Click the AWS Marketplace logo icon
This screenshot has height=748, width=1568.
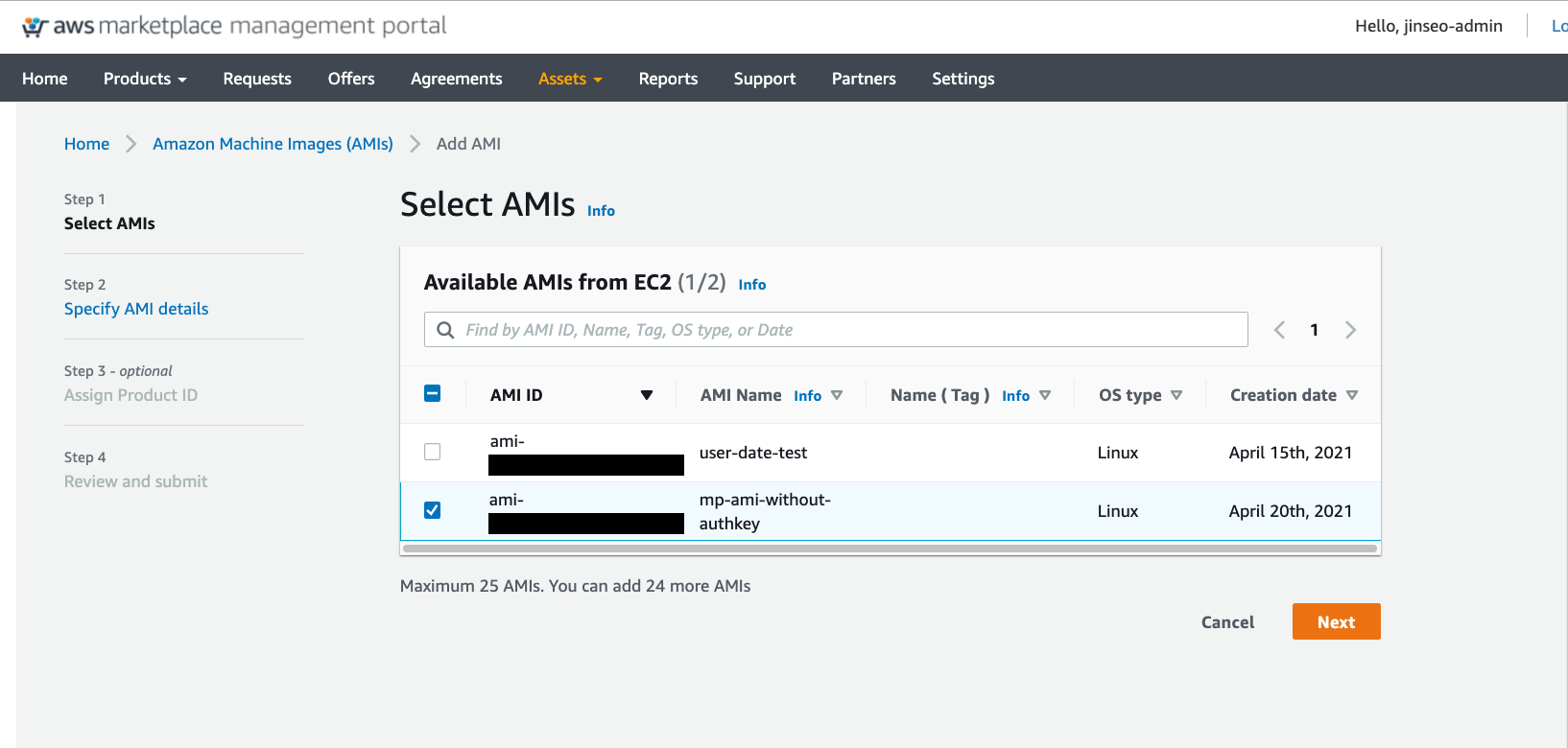35,27
